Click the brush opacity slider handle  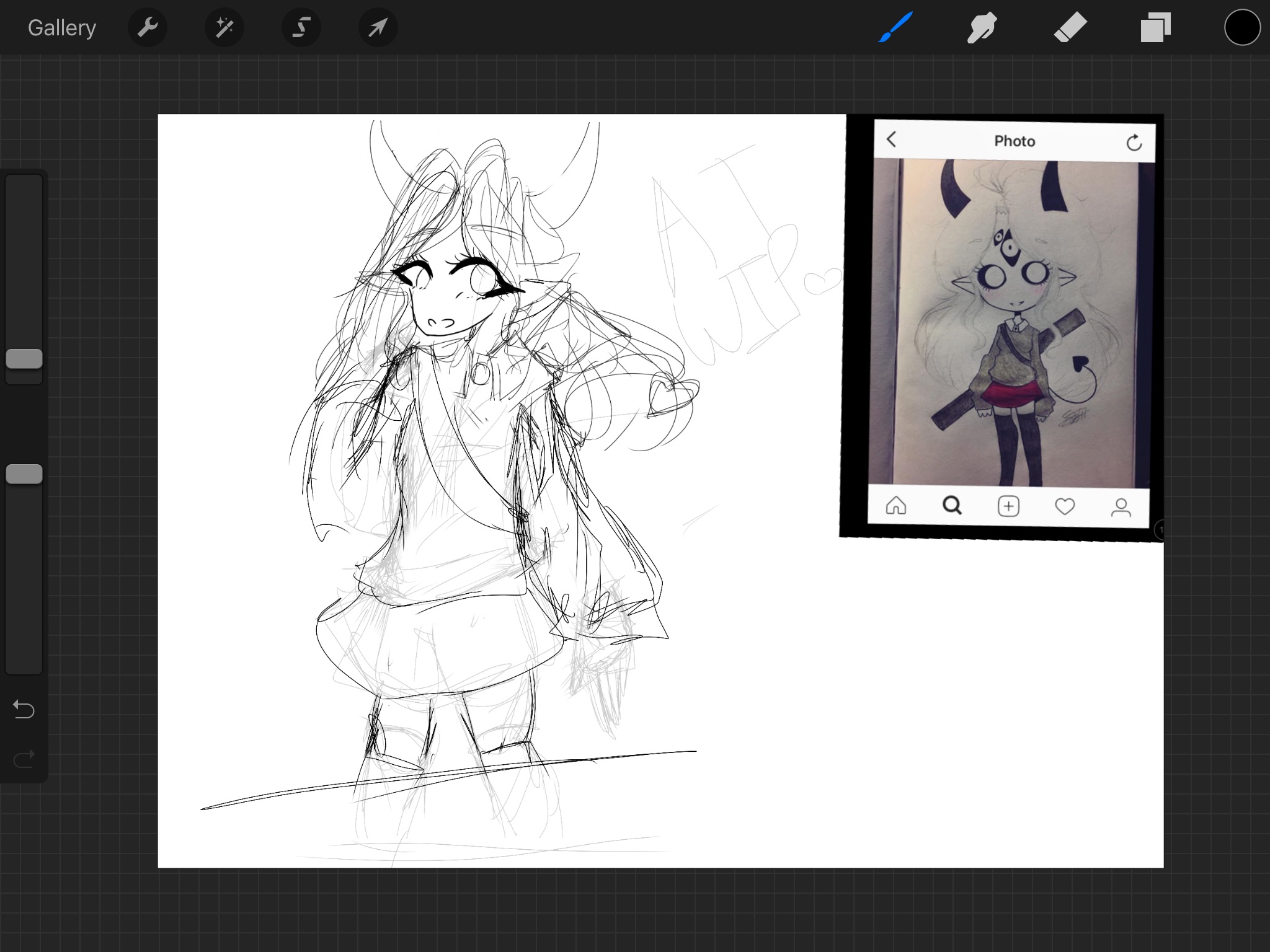pyautogui.click(x=24, y=474)
